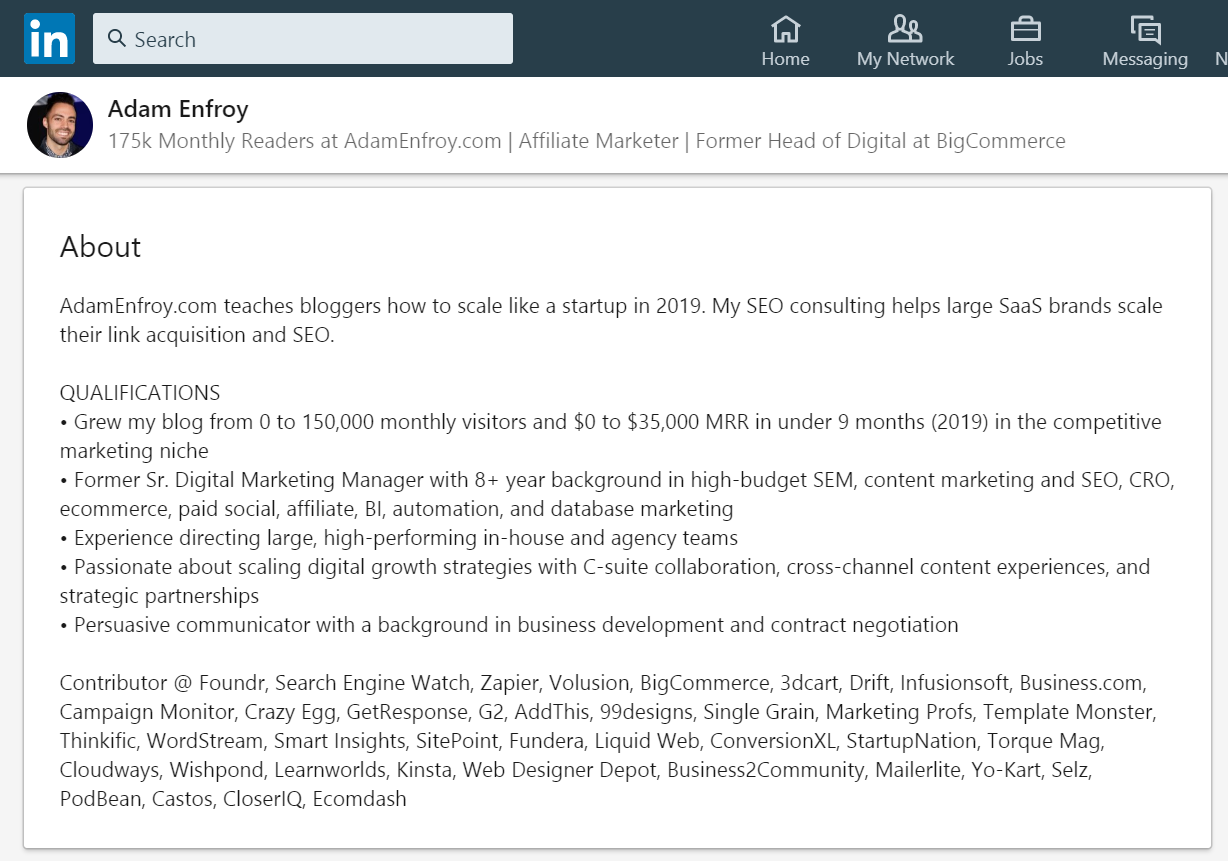Screen dimensions: 1228x861
Task: Select the Jobs label in navigation
Action: (x=1025, y=59)
